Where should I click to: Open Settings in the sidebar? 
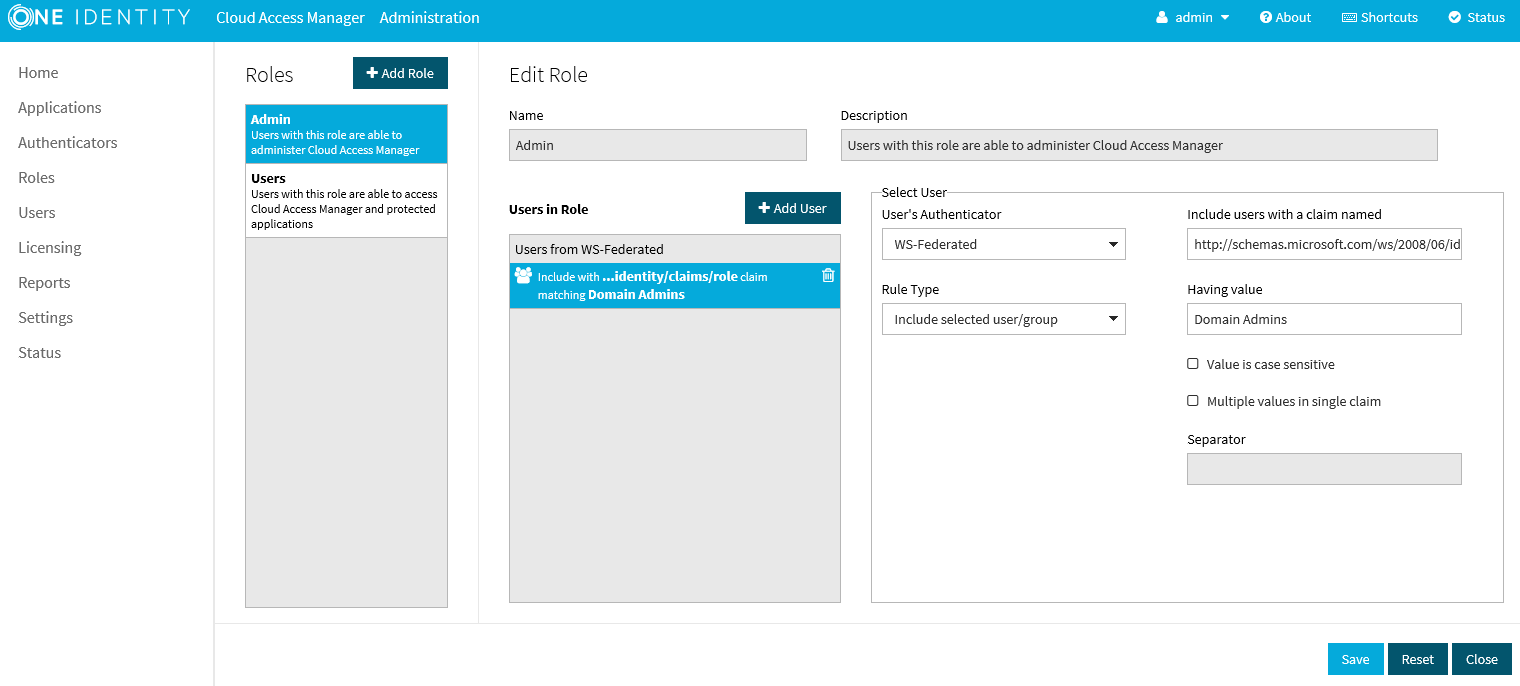[46, 317]
